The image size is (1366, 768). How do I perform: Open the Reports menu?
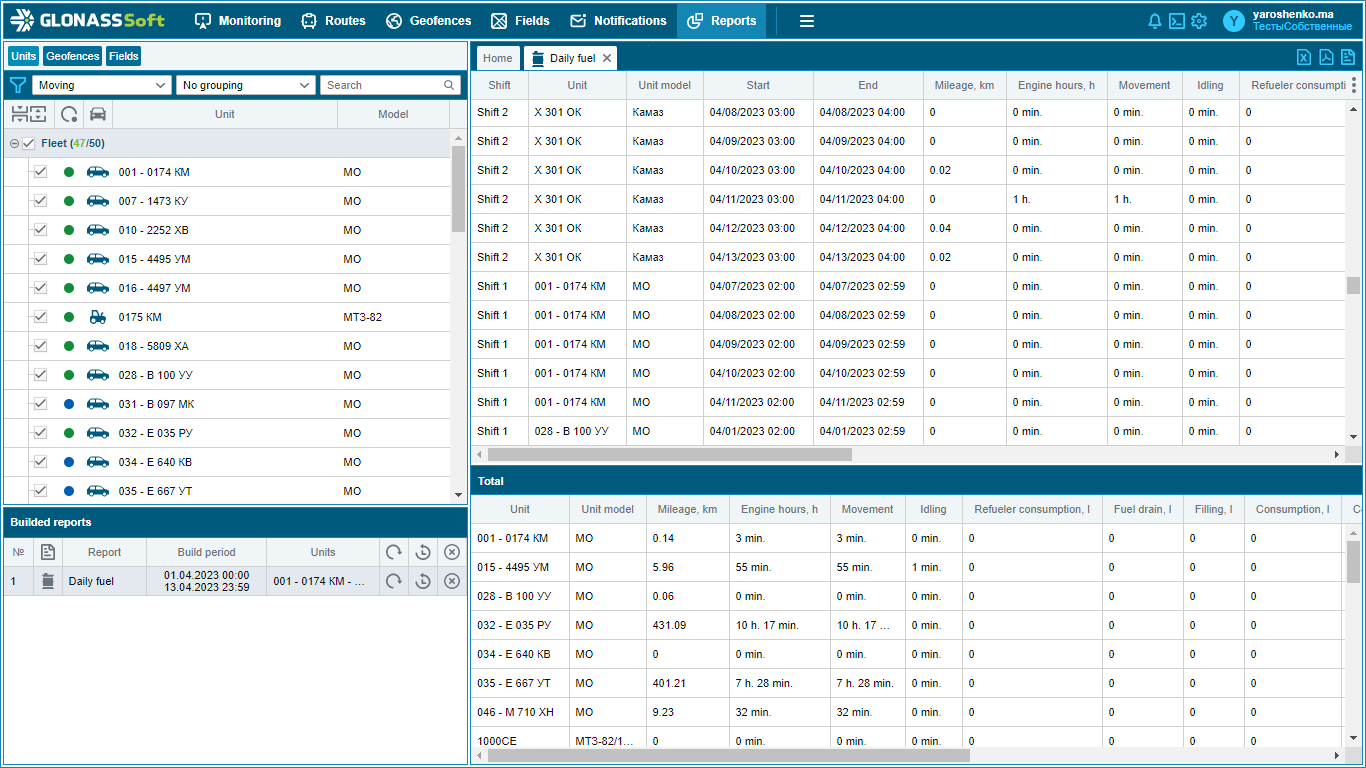(x=722, y=21)
